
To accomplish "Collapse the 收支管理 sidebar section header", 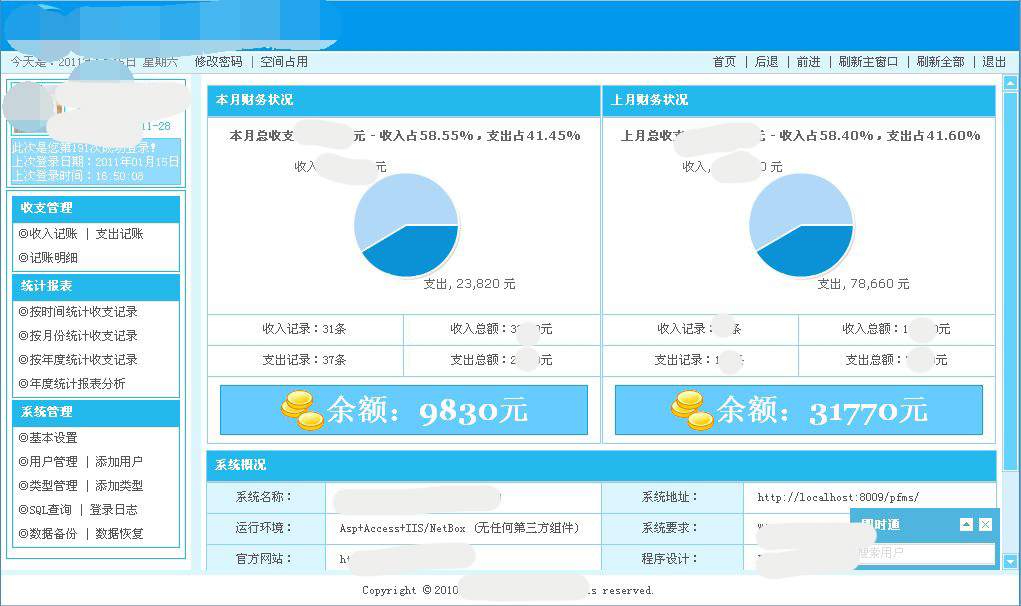I will 96,208.
